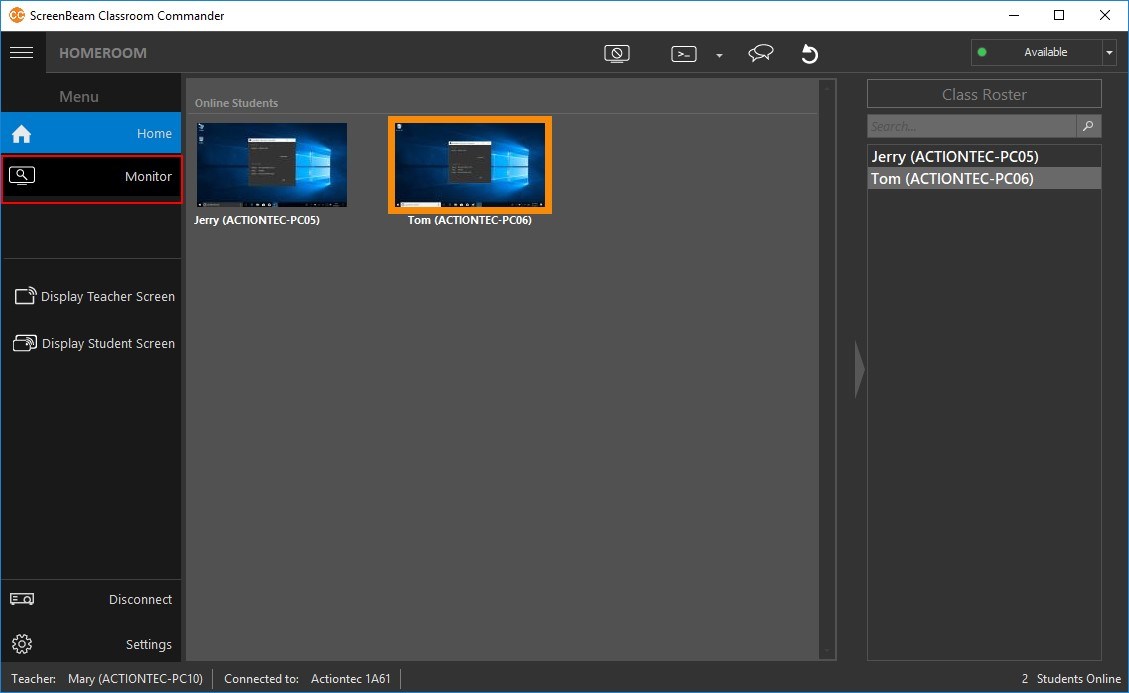Screen dimensions: 1129x693
Task: Click the refresh arrow icon
Action: coord(809,54)
